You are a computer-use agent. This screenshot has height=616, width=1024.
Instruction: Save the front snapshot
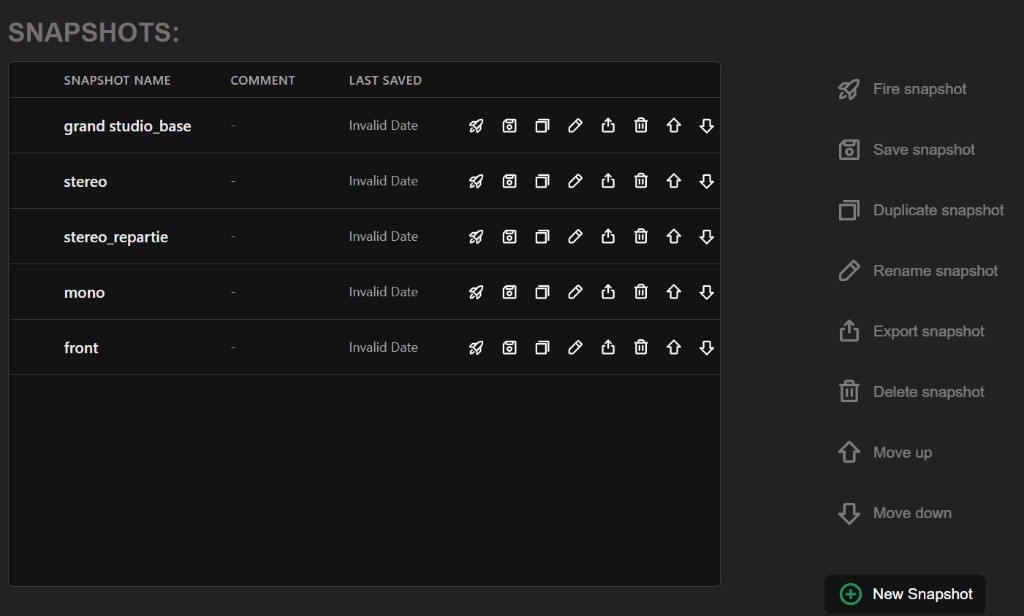(x=509, y=348)
